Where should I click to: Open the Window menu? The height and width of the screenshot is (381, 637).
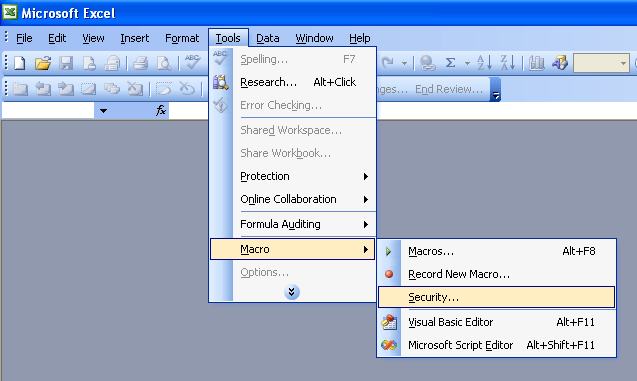(314, 38)
